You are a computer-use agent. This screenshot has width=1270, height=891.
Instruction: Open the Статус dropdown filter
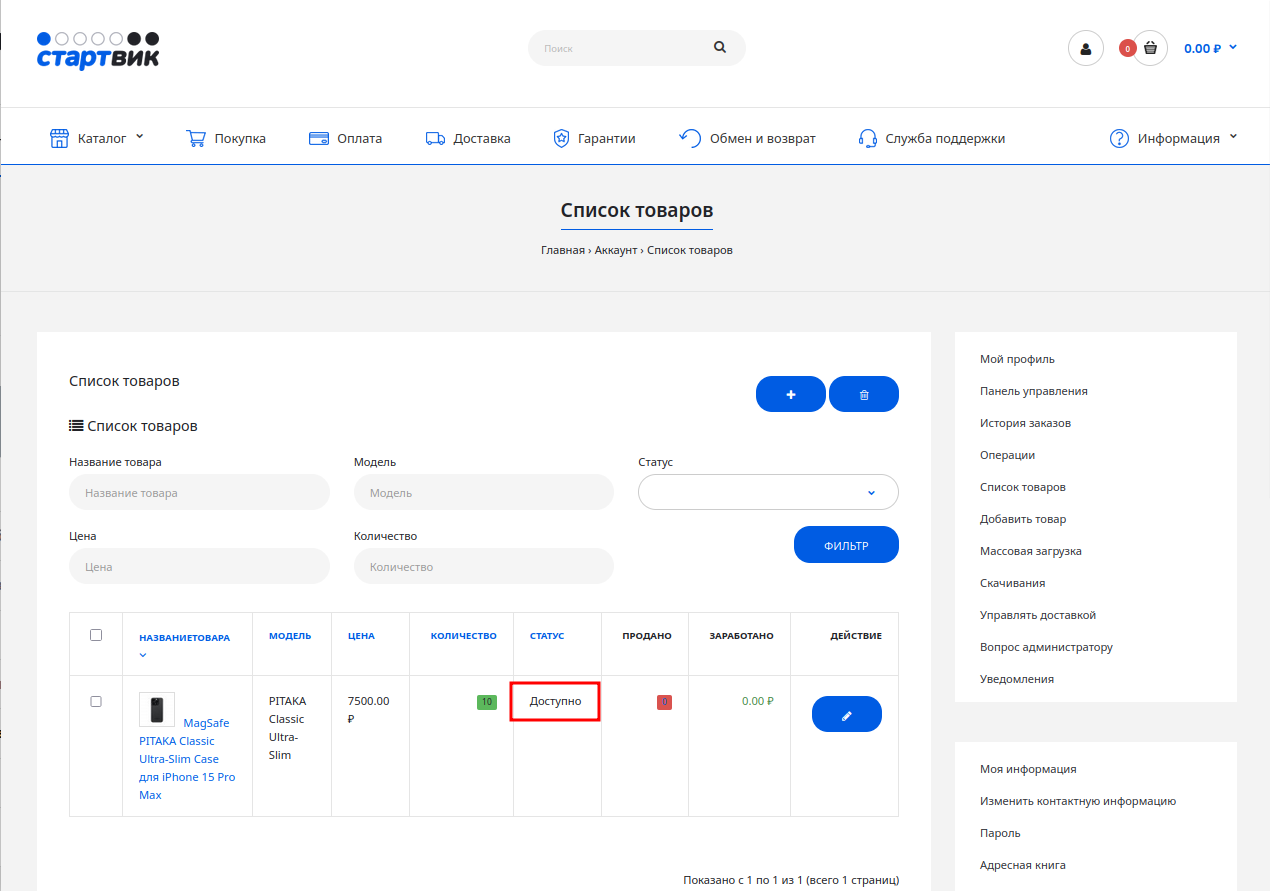(768, 492)
